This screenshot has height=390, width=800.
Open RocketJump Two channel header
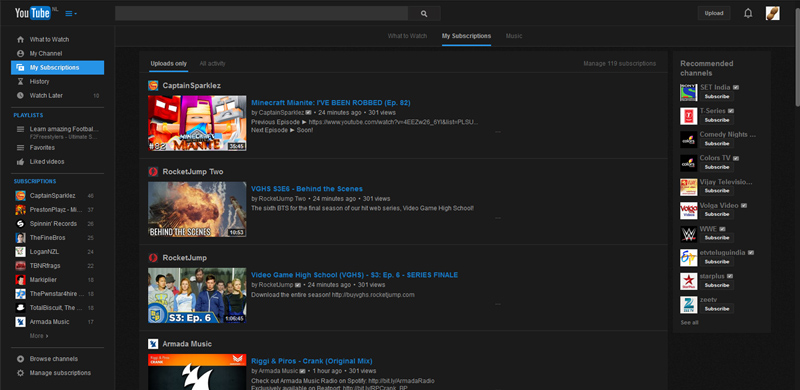tap(193, 172)
